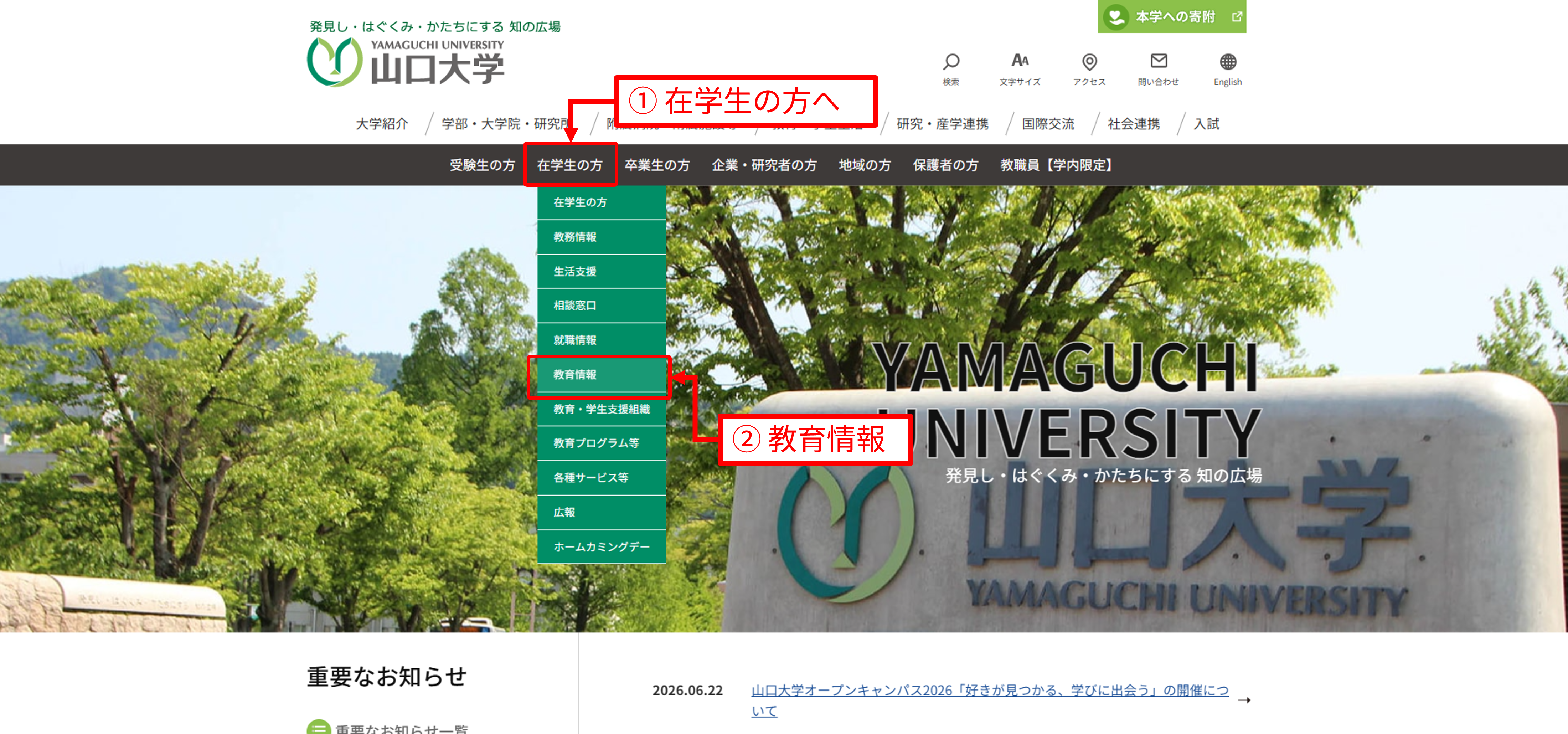Choose 就職情報 in the dropdown
Screen dimensions: 1568x734
(602, 340)
